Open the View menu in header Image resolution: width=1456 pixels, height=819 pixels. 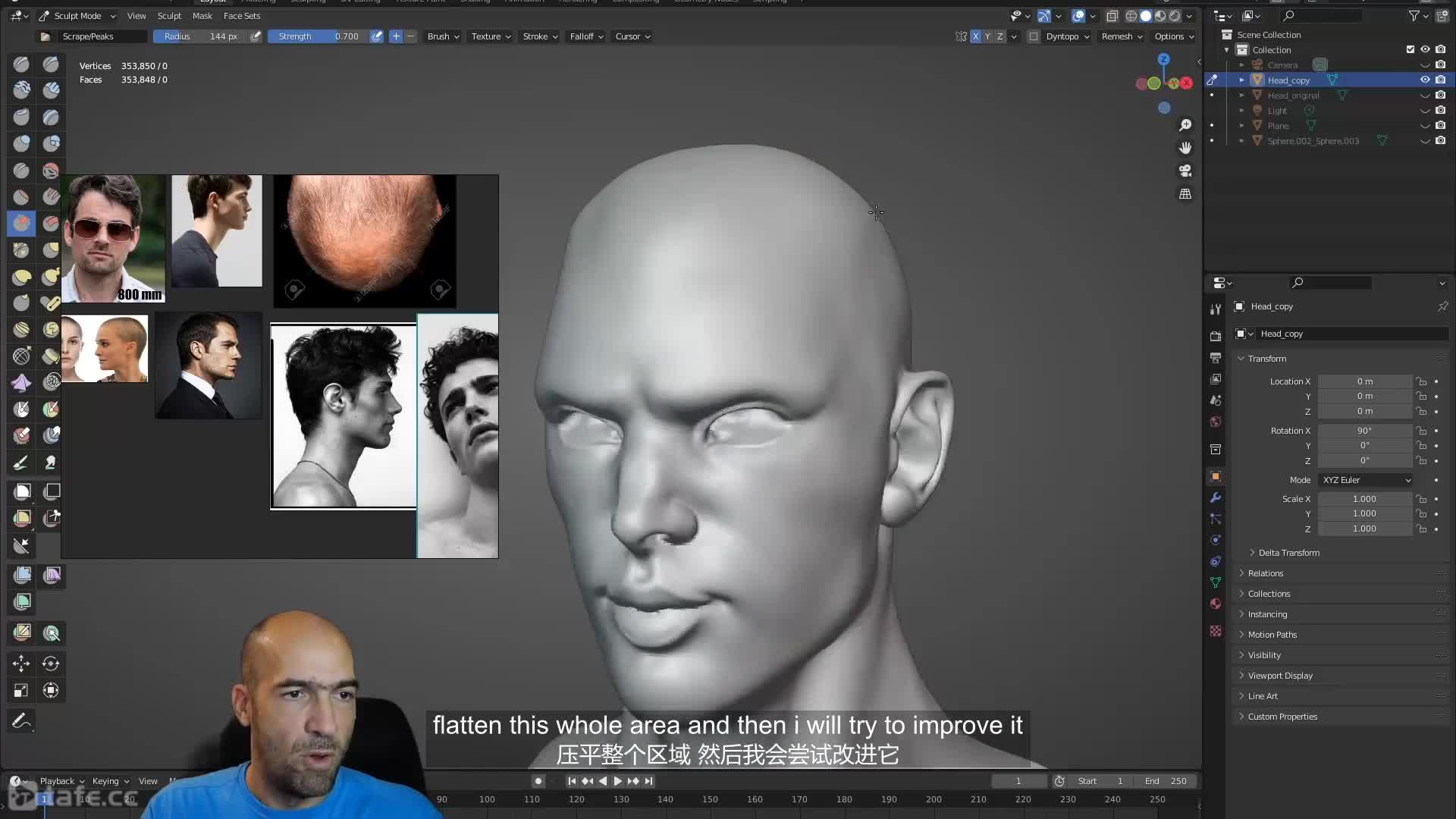pos(136,16)
